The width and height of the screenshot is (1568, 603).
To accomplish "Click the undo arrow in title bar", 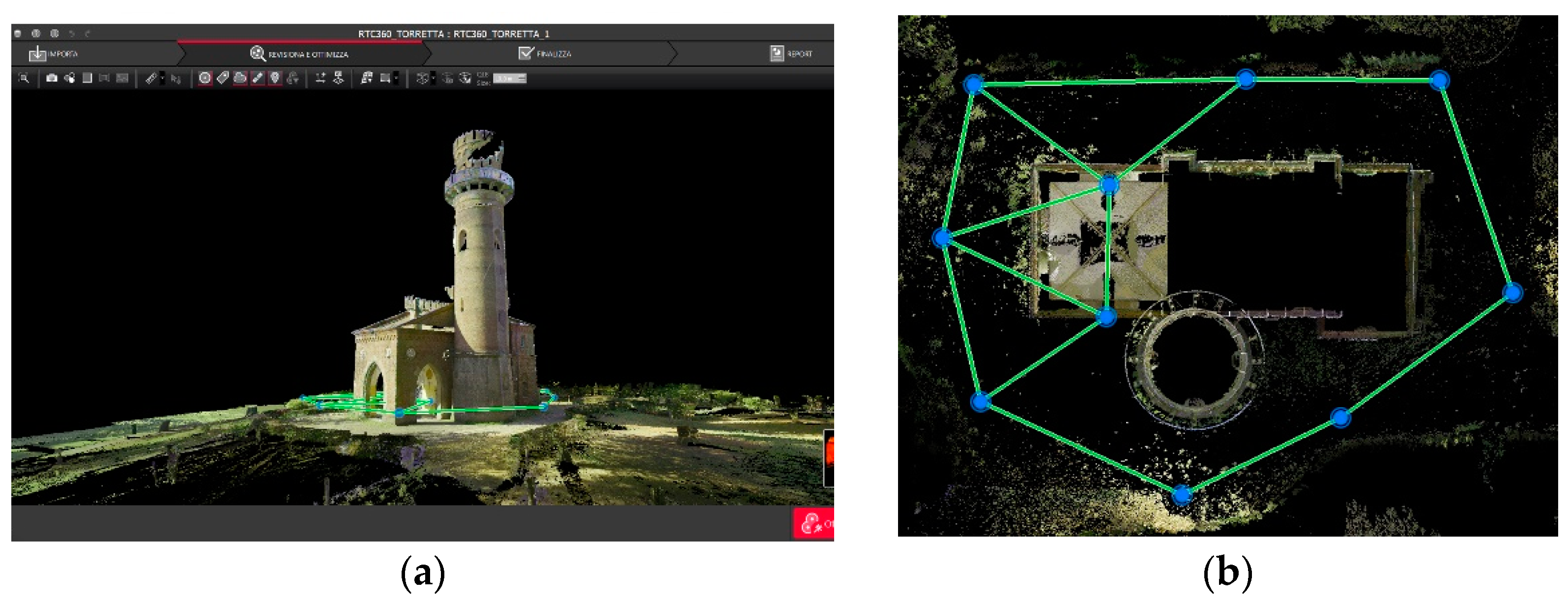I will (x=72, y=33).
